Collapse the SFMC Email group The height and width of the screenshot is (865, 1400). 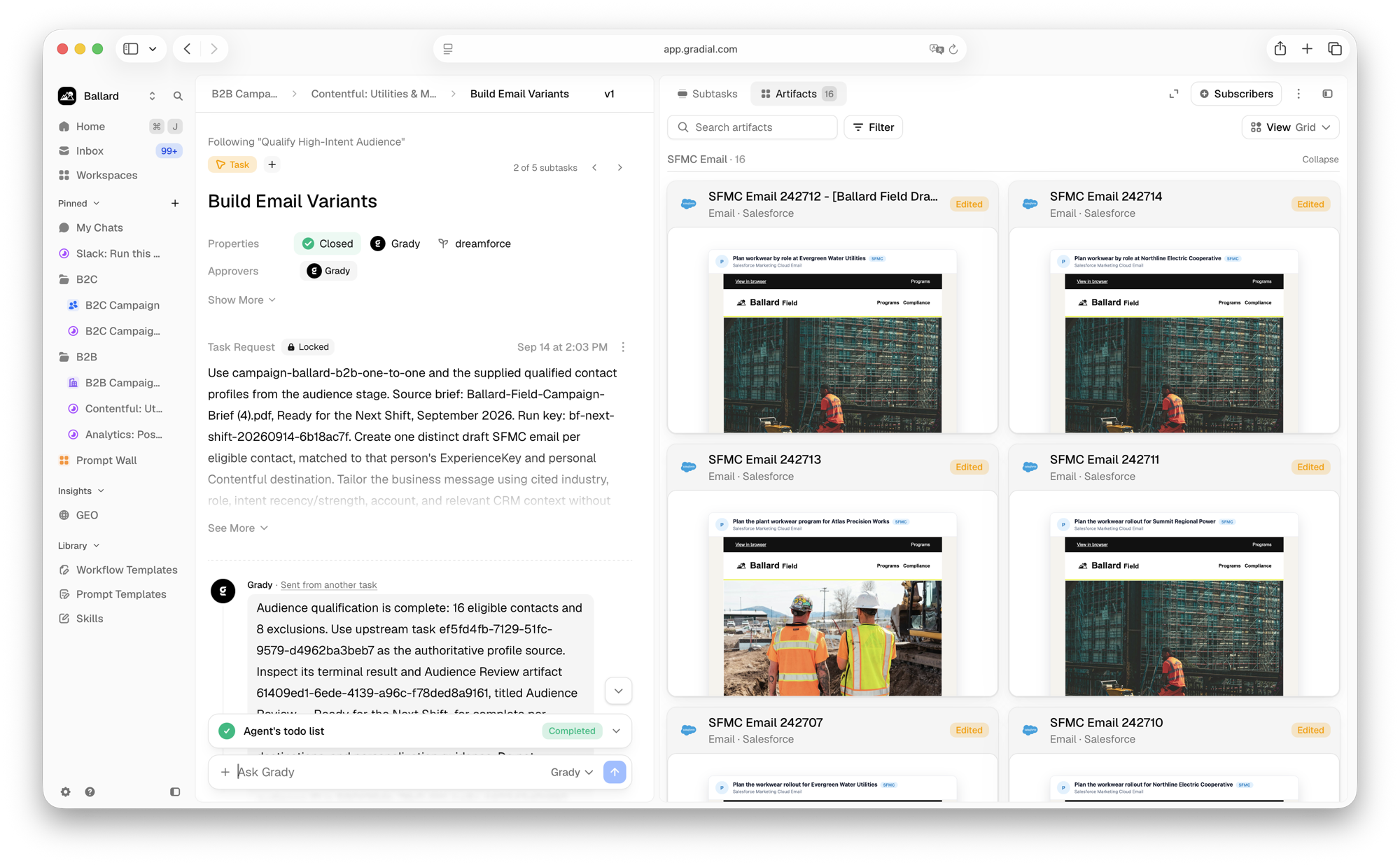(1320, 160)
